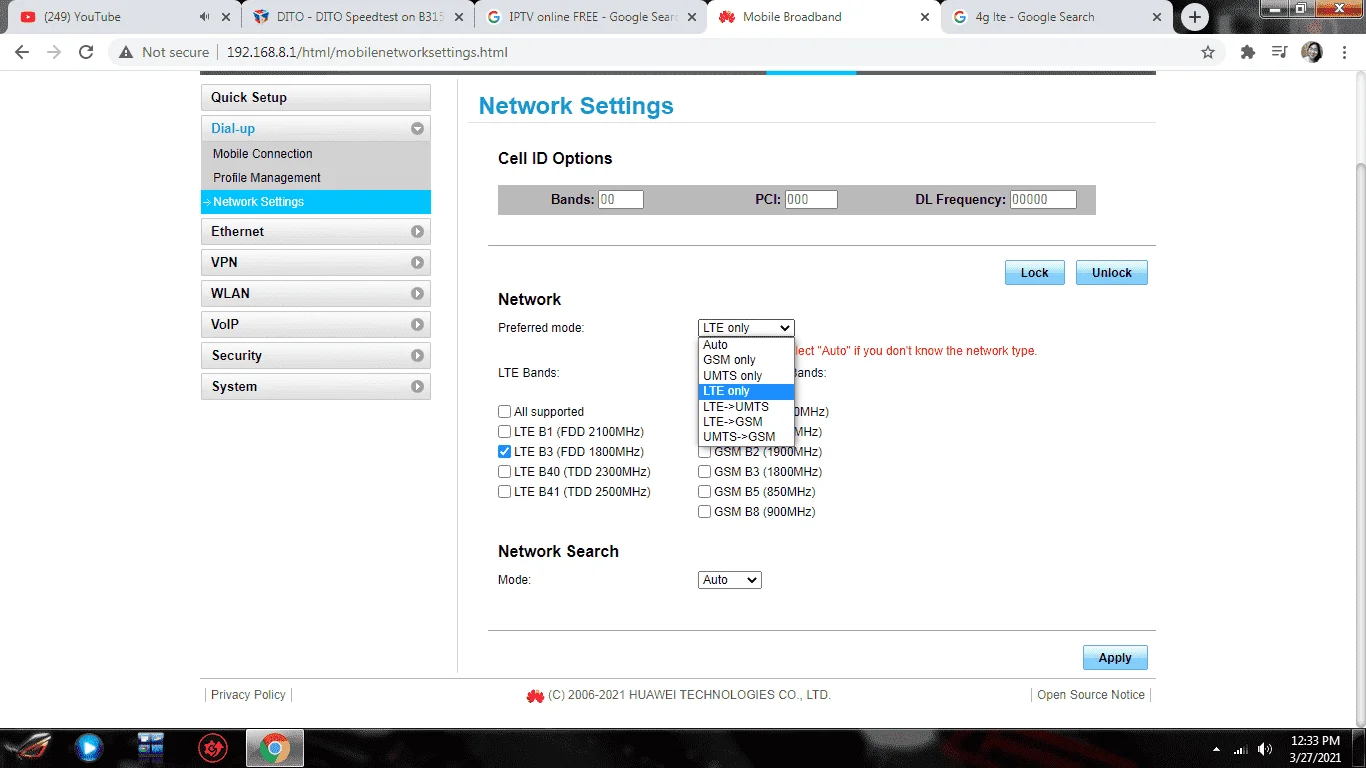This screenshot has height=768, width=1366.
Task: Uncheck LTE B3 (FDD 1800MHz)
Action: point(505,452)
